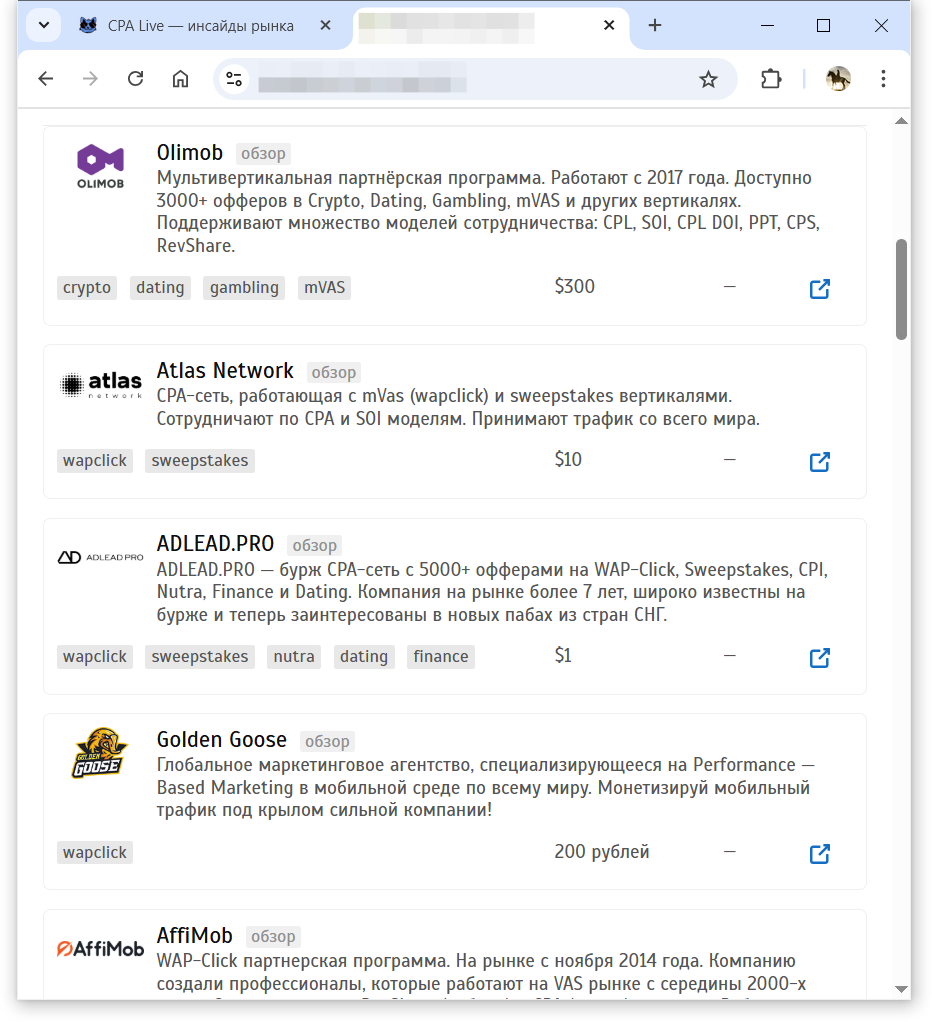This screenshot has width=932, height=1022.
Task: Select Atlas Network wapclick tag
Action: tap(95, 461)
